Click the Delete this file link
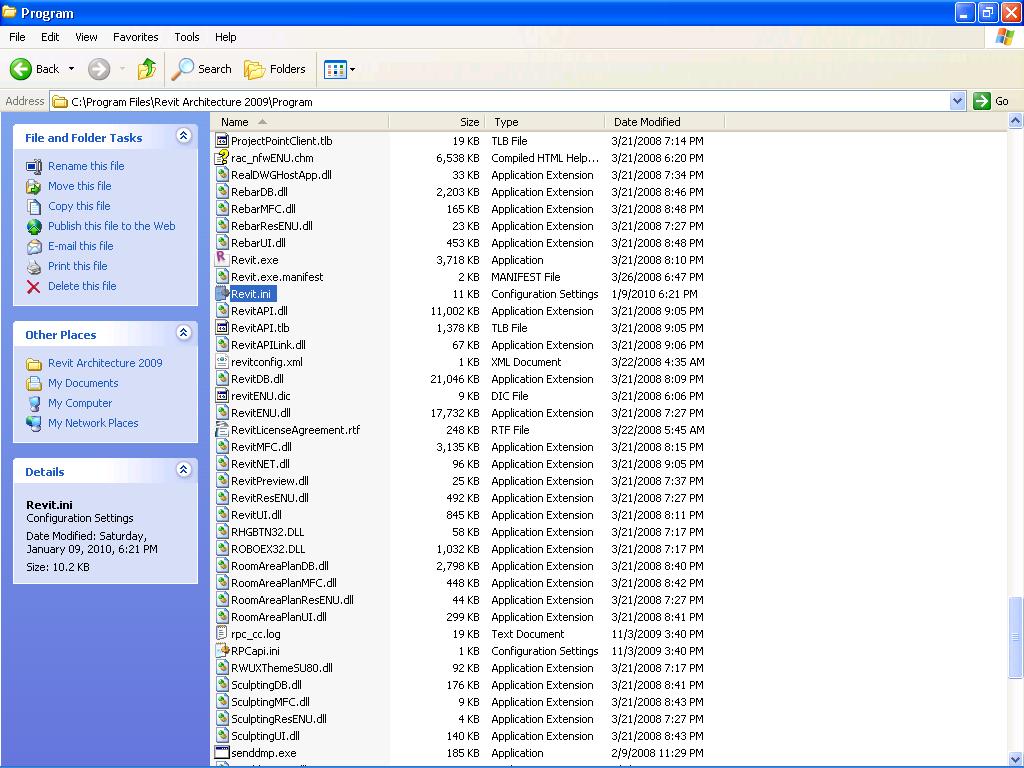 (82, 286)
